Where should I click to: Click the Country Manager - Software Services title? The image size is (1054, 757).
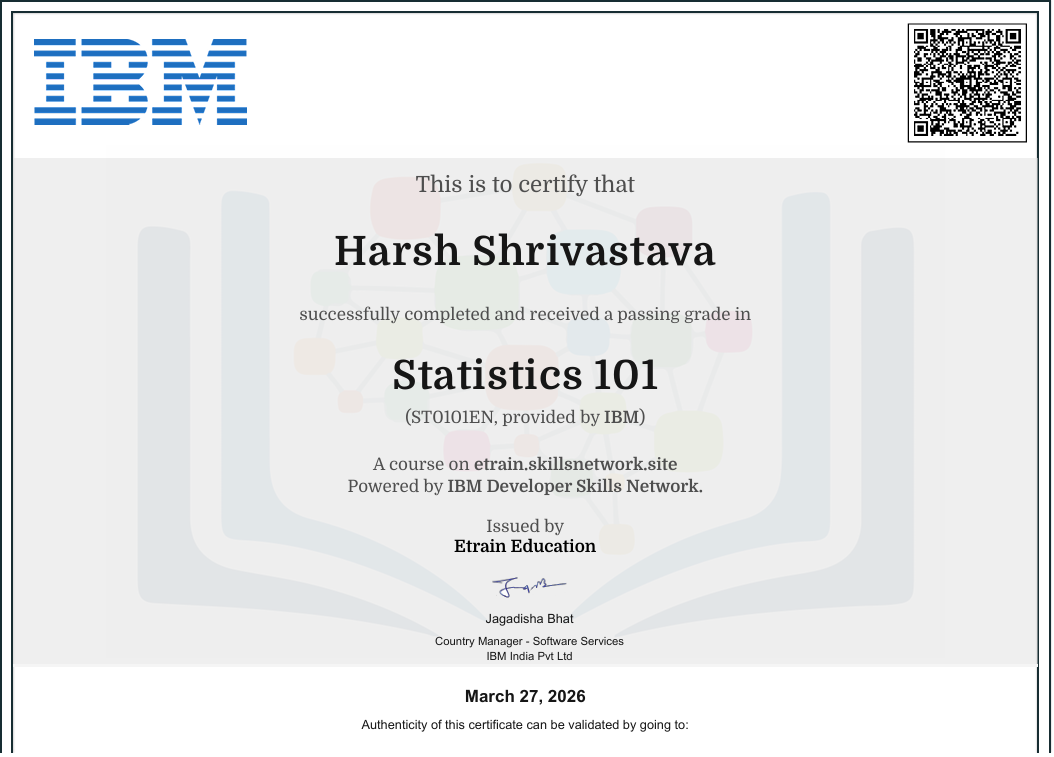529,641
